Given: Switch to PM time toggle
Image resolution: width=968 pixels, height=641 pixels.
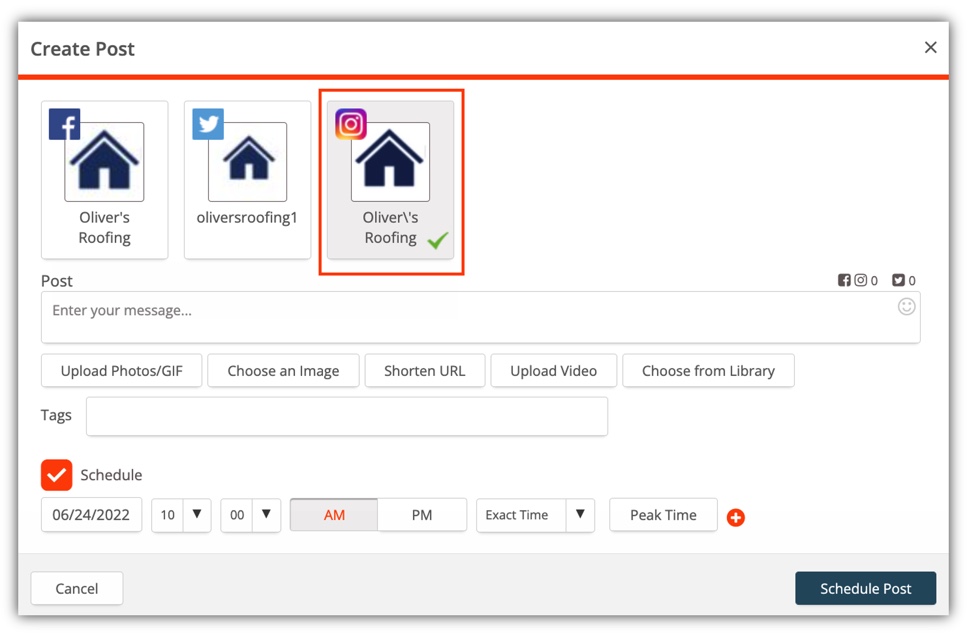Looking at the screenshot, I should click(422, 515).
